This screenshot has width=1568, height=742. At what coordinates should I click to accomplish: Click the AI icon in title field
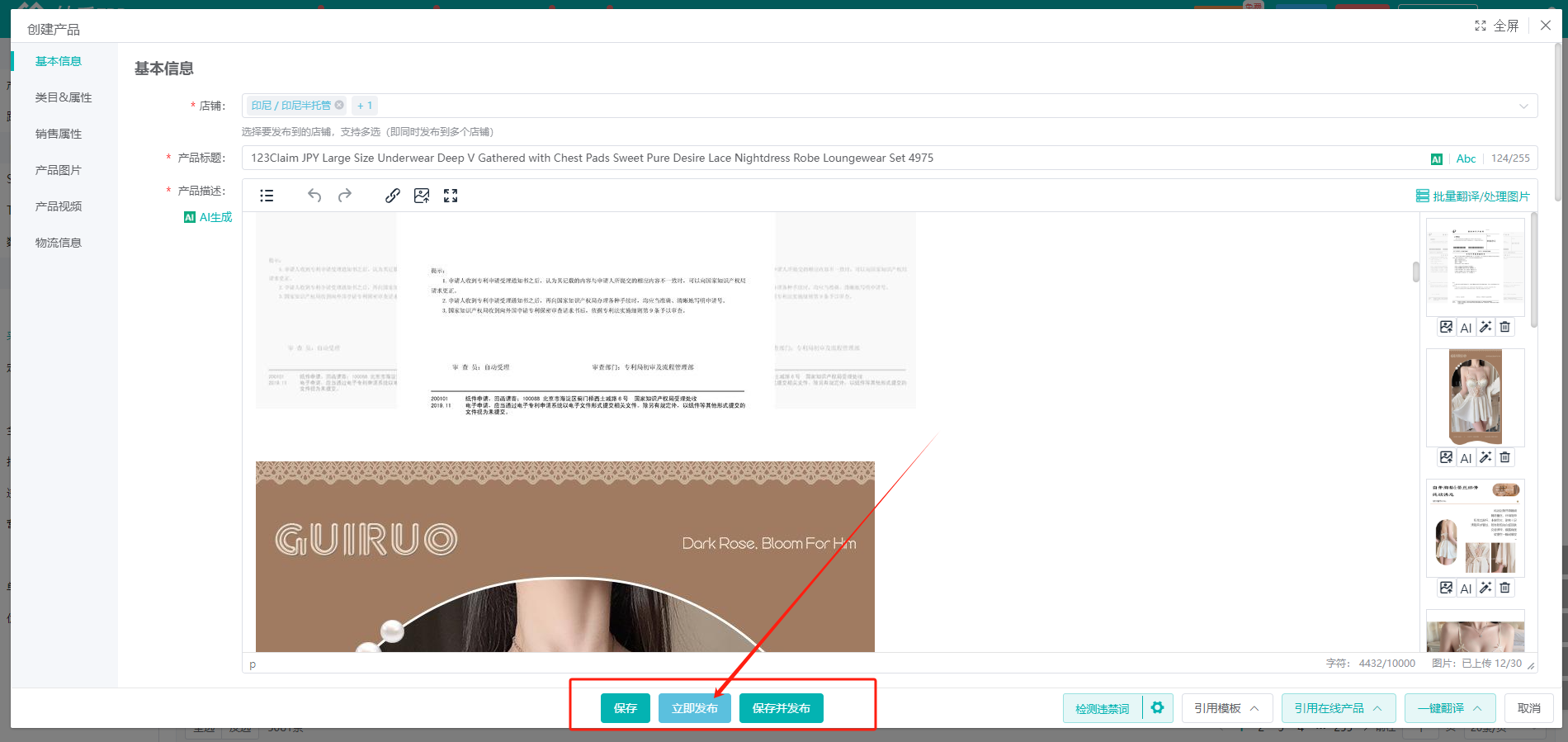[x=1437, y=158]
